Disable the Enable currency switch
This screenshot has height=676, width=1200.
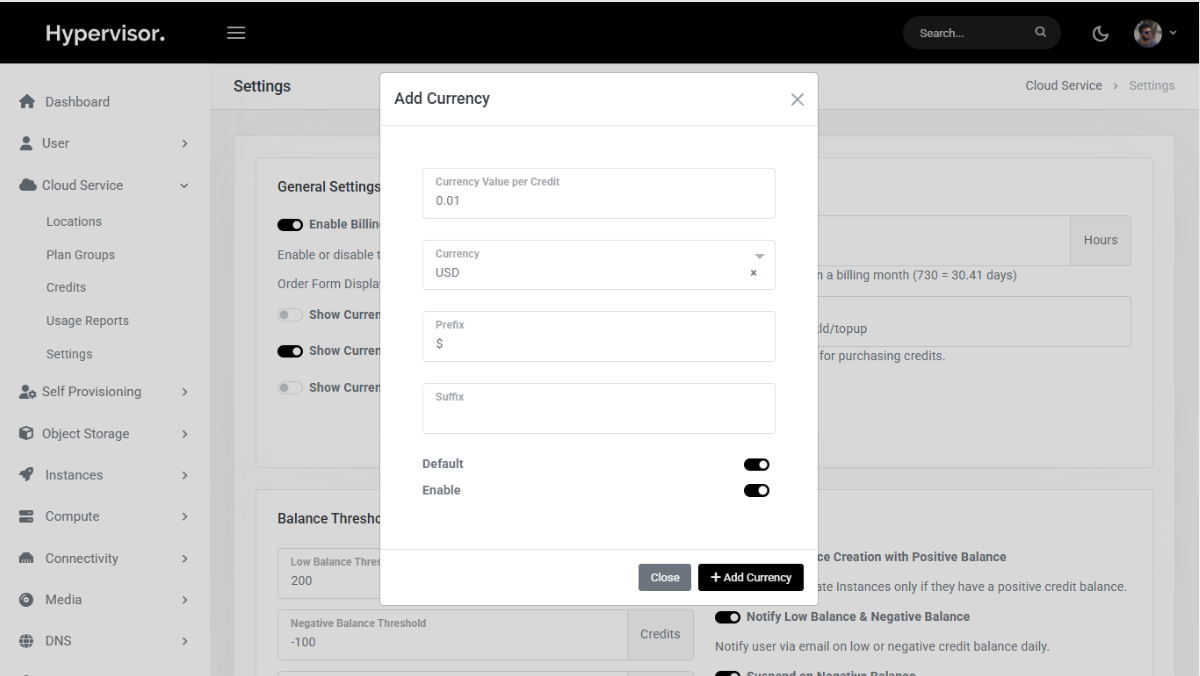[756, 490]
